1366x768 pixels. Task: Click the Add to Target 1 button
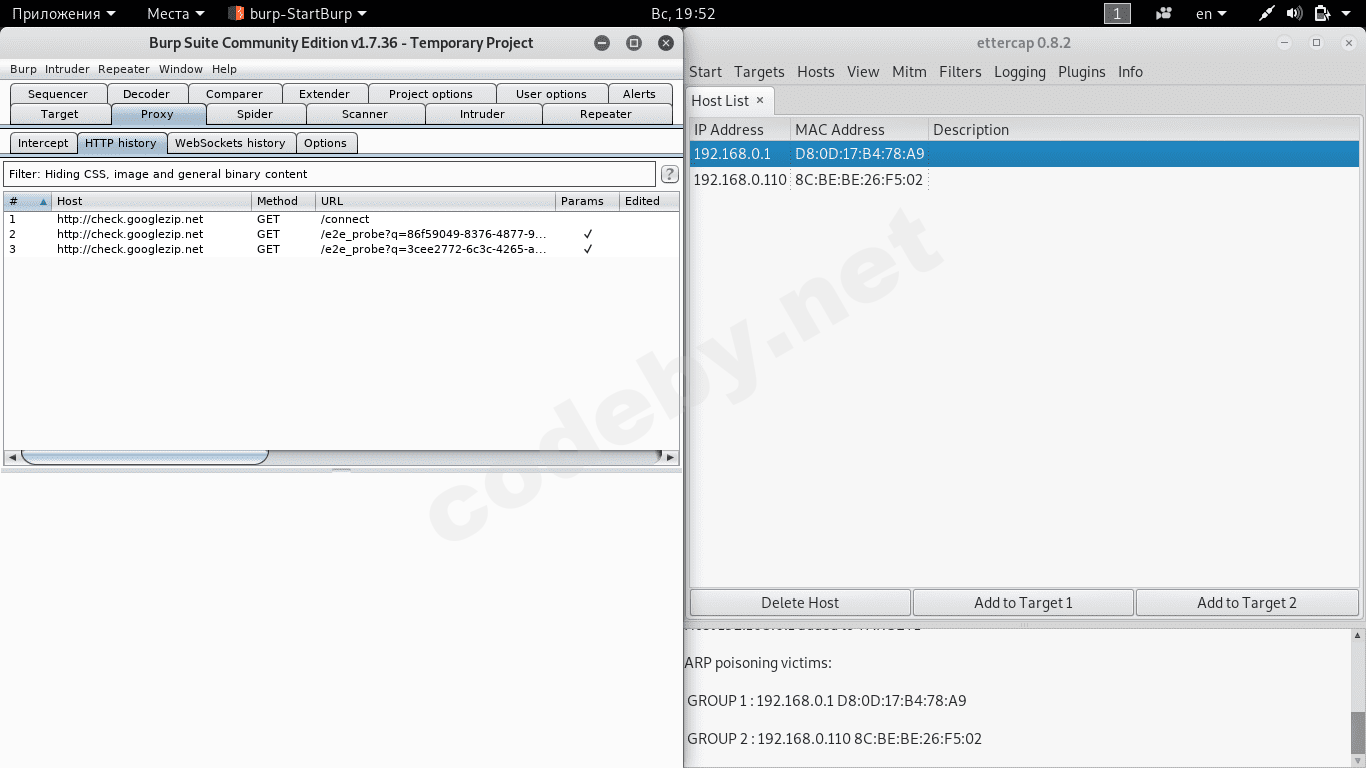tap(1023, 603)
